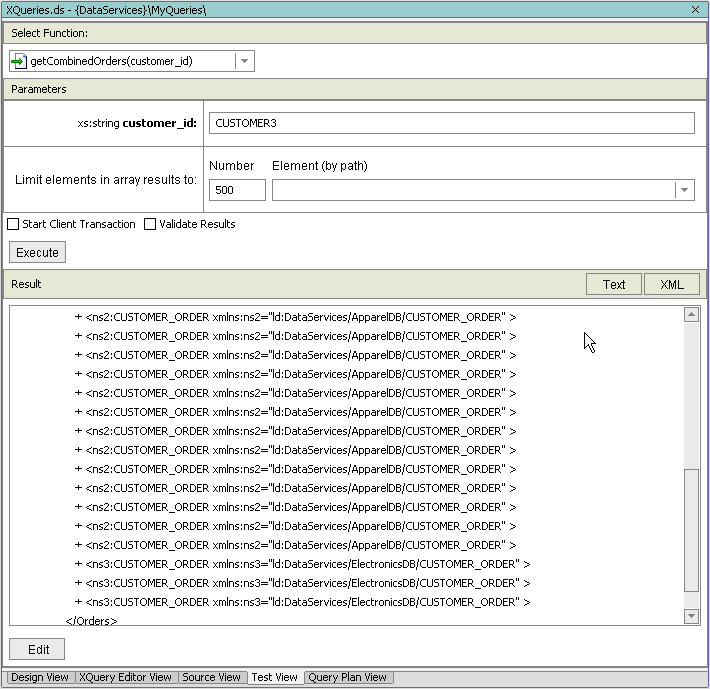Viewport: 710px width, 689px height.
Task: Expand the last ApparelDB CUSTOMER_ORDER node
Action: (x=78, y=545)
